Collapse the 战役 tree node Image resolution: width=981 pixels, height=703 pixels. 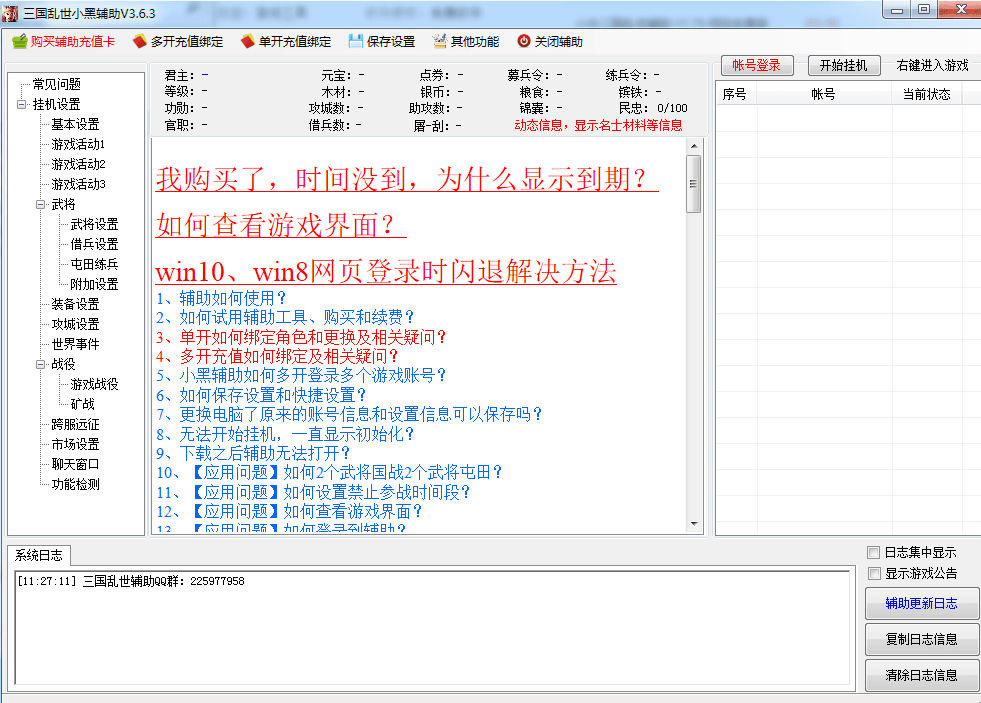[41, 364]
